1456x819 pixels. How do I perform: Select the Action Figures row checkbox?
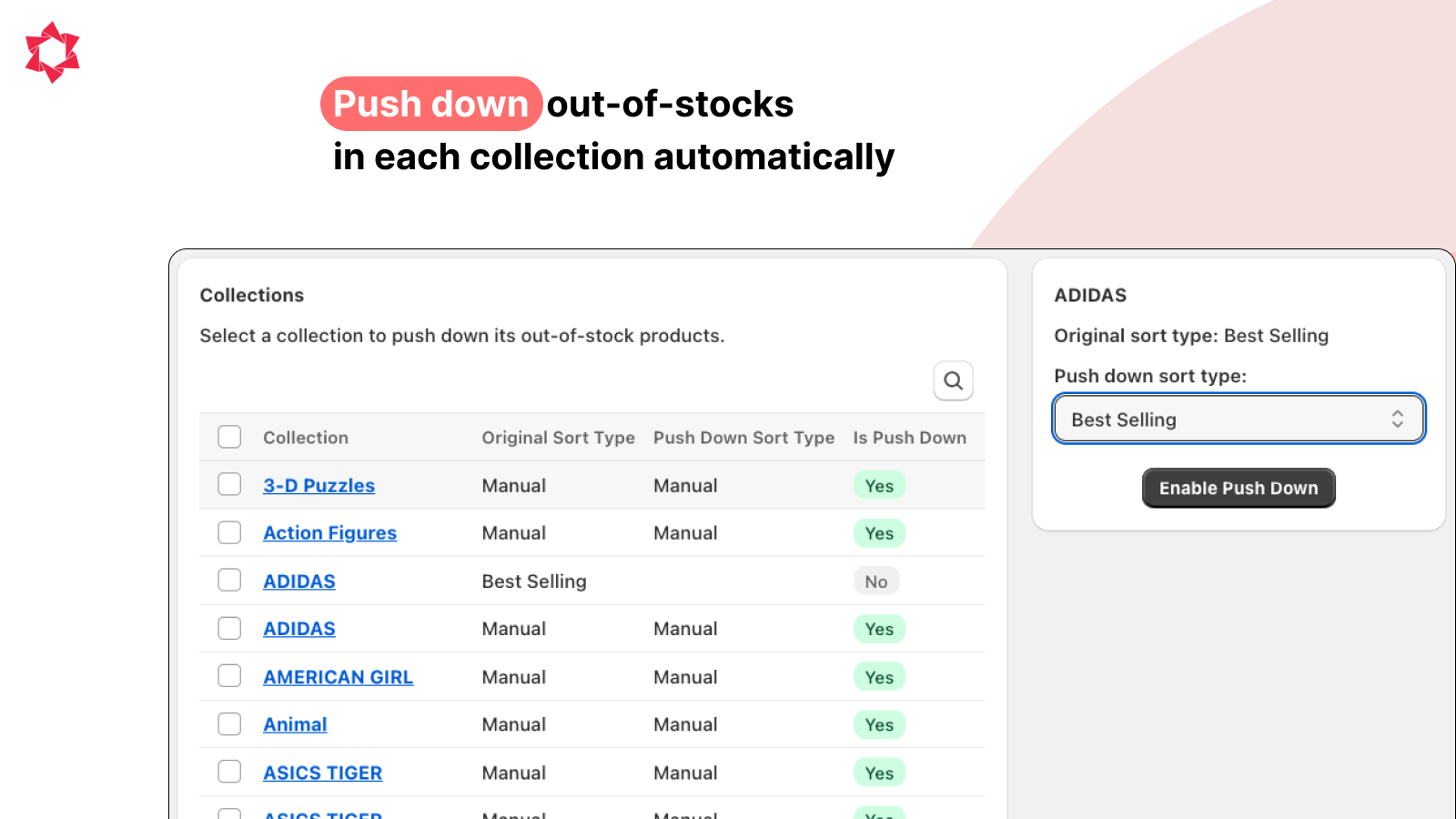pos(229,532)
